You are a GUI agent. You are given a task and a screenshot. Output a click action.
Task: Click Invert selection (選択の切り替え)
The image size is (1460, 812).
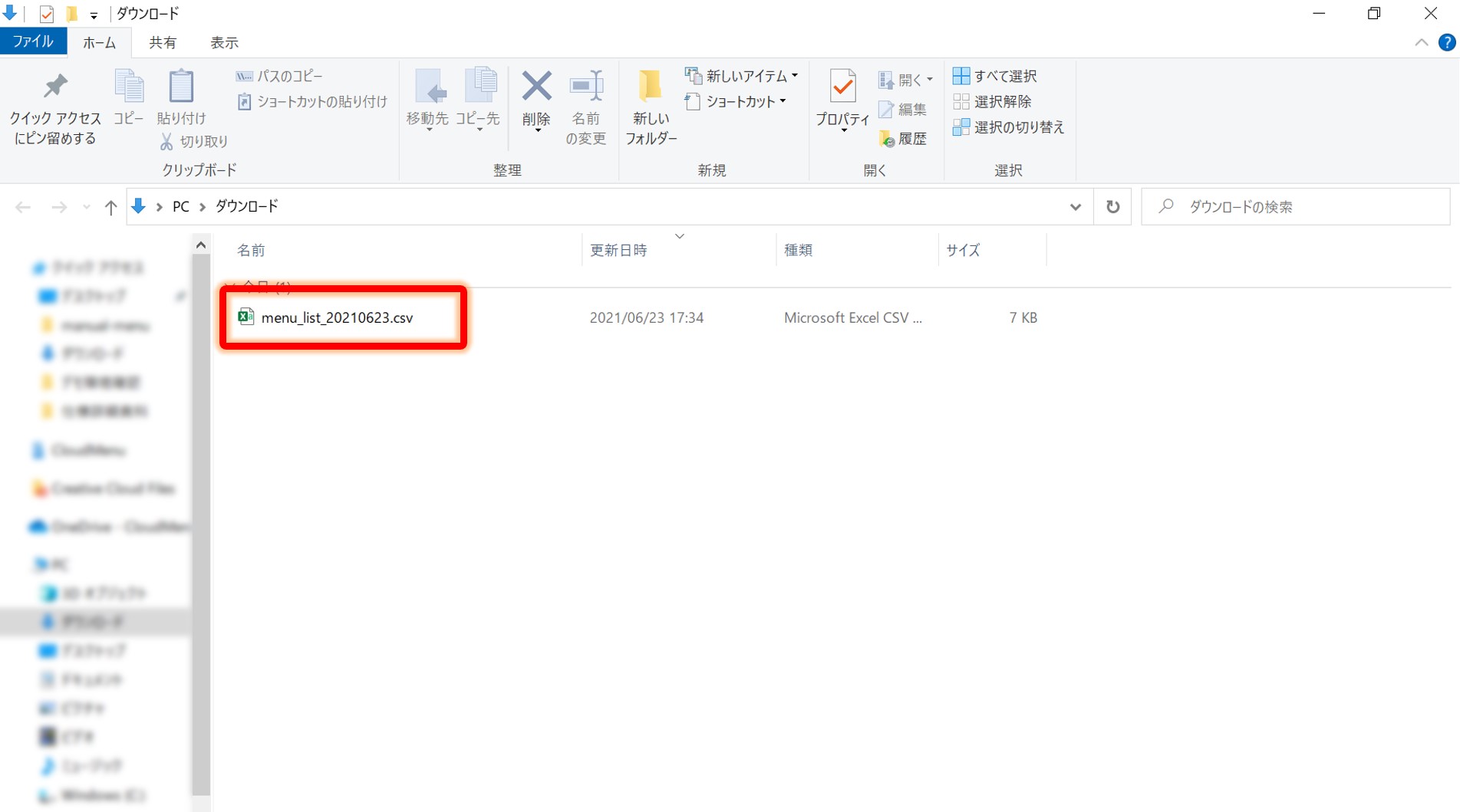click(1008, 127)
